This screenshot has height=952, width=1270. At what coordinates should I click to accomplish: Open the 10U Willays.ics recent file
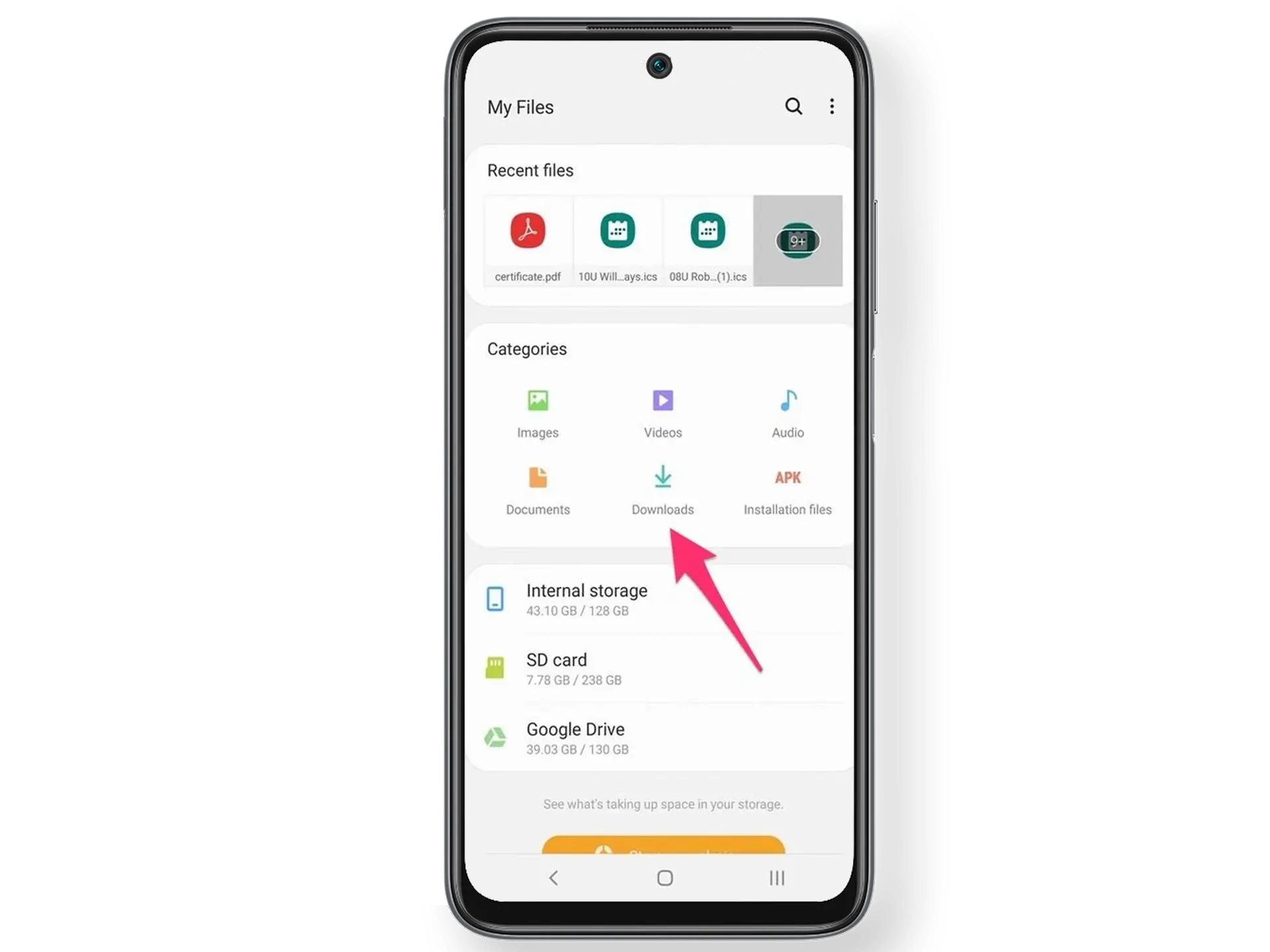click(616, 240)
